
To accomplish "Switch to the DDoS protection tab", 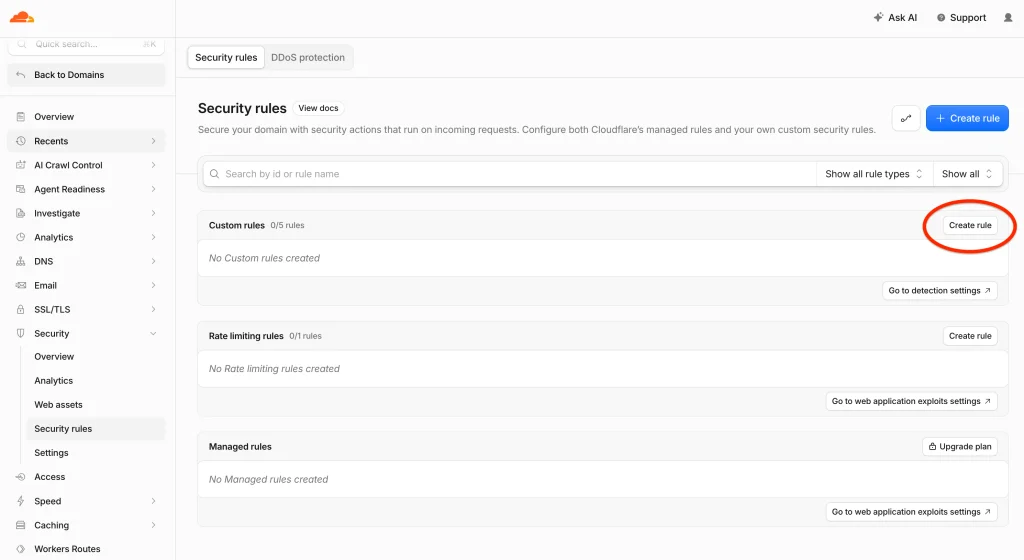I will point(308,57).
